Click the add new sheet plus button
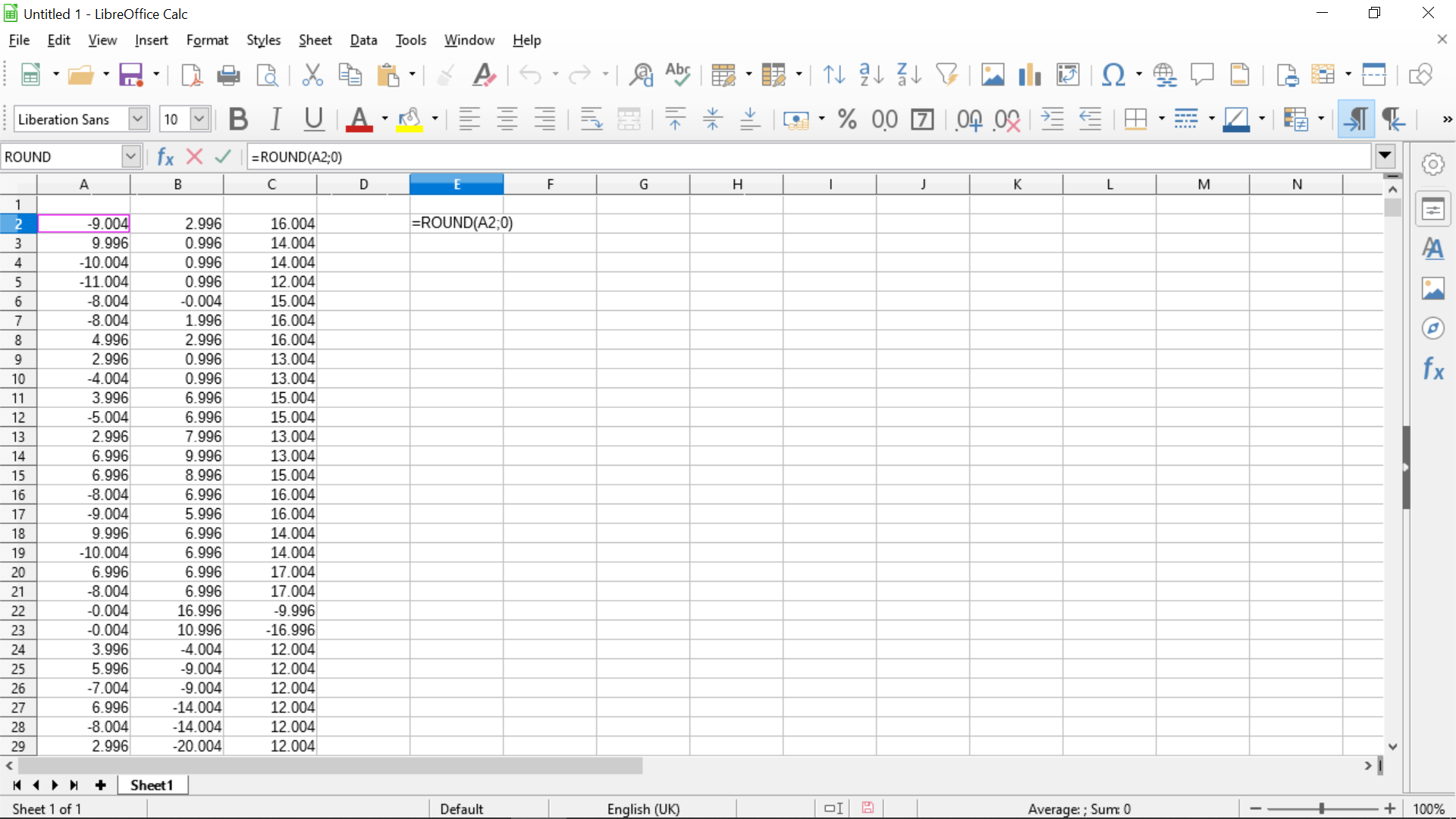 100,785
